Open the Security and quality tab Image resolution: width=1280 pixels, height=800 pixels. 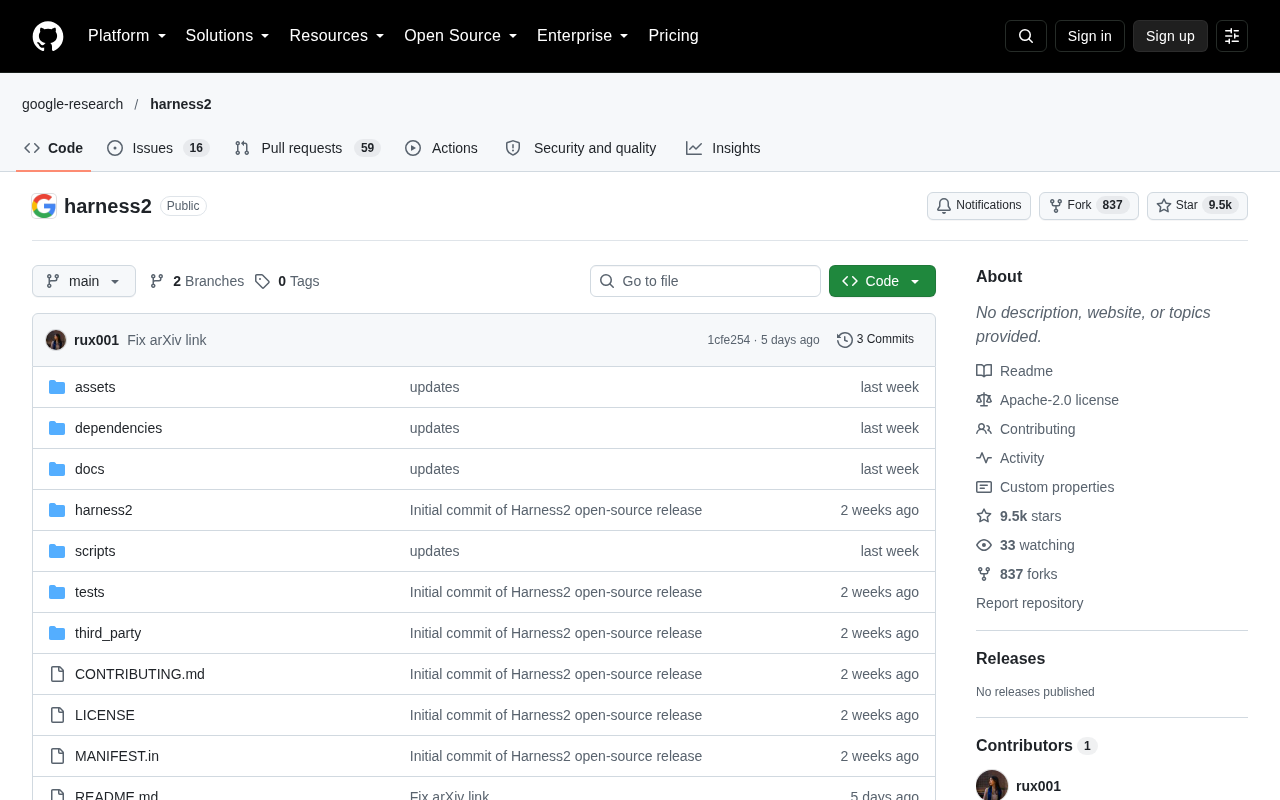[x=581, y=148]
